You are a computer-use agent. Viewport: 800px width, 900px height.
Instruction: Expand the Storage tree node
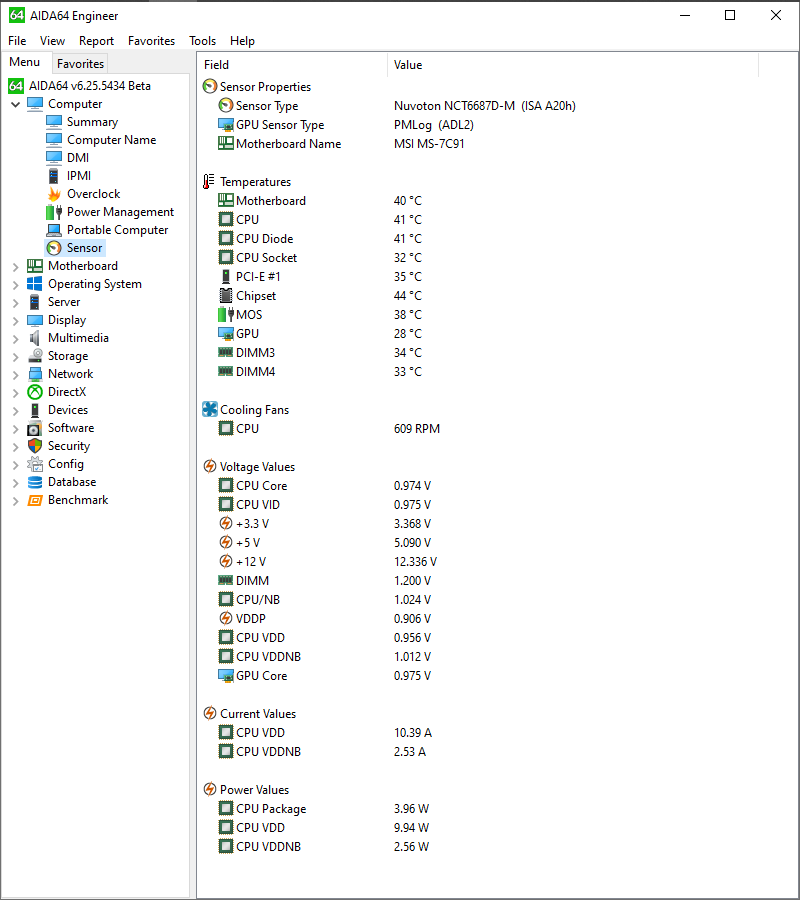[x=15, y=357]
